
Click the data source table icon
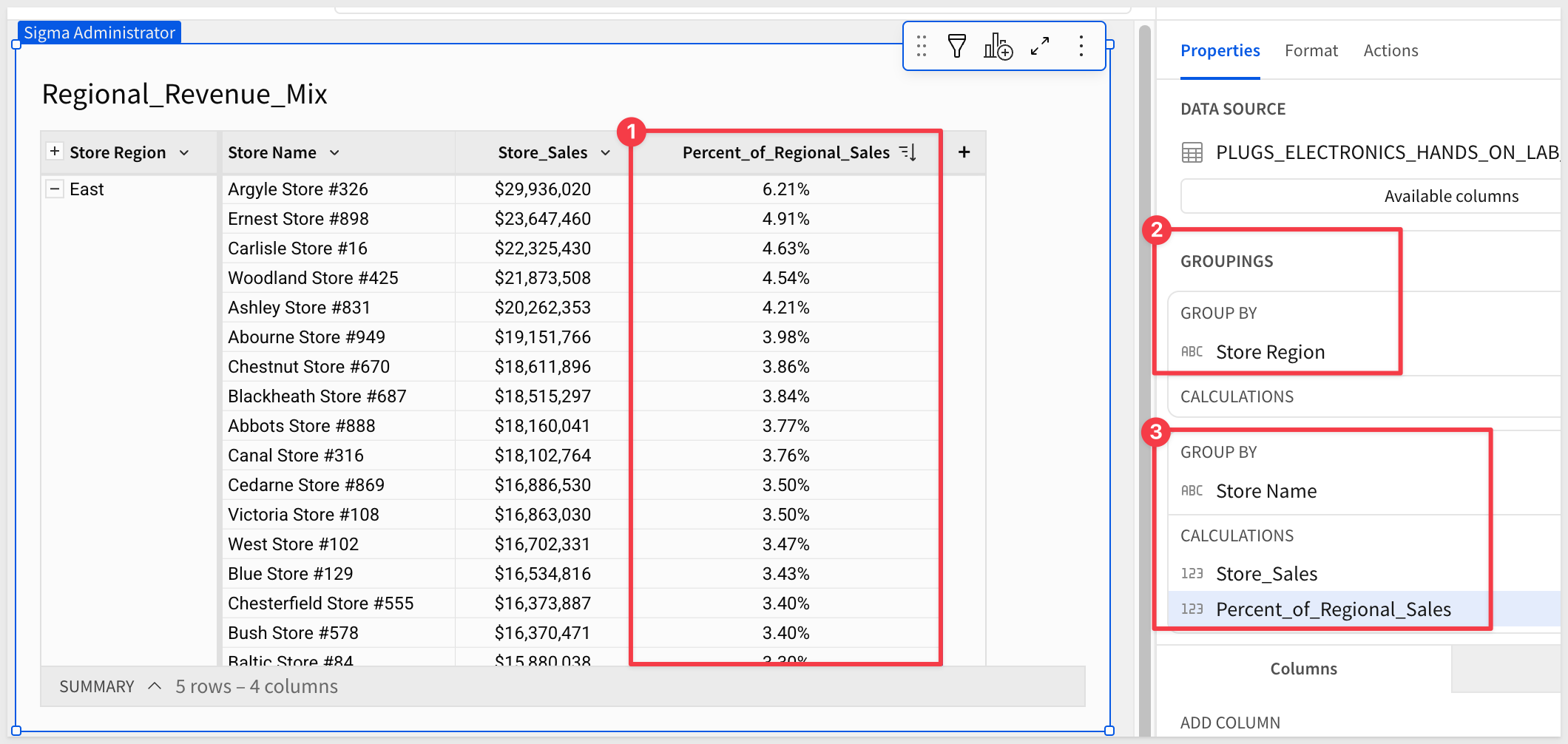click(x=1192, y=152)
